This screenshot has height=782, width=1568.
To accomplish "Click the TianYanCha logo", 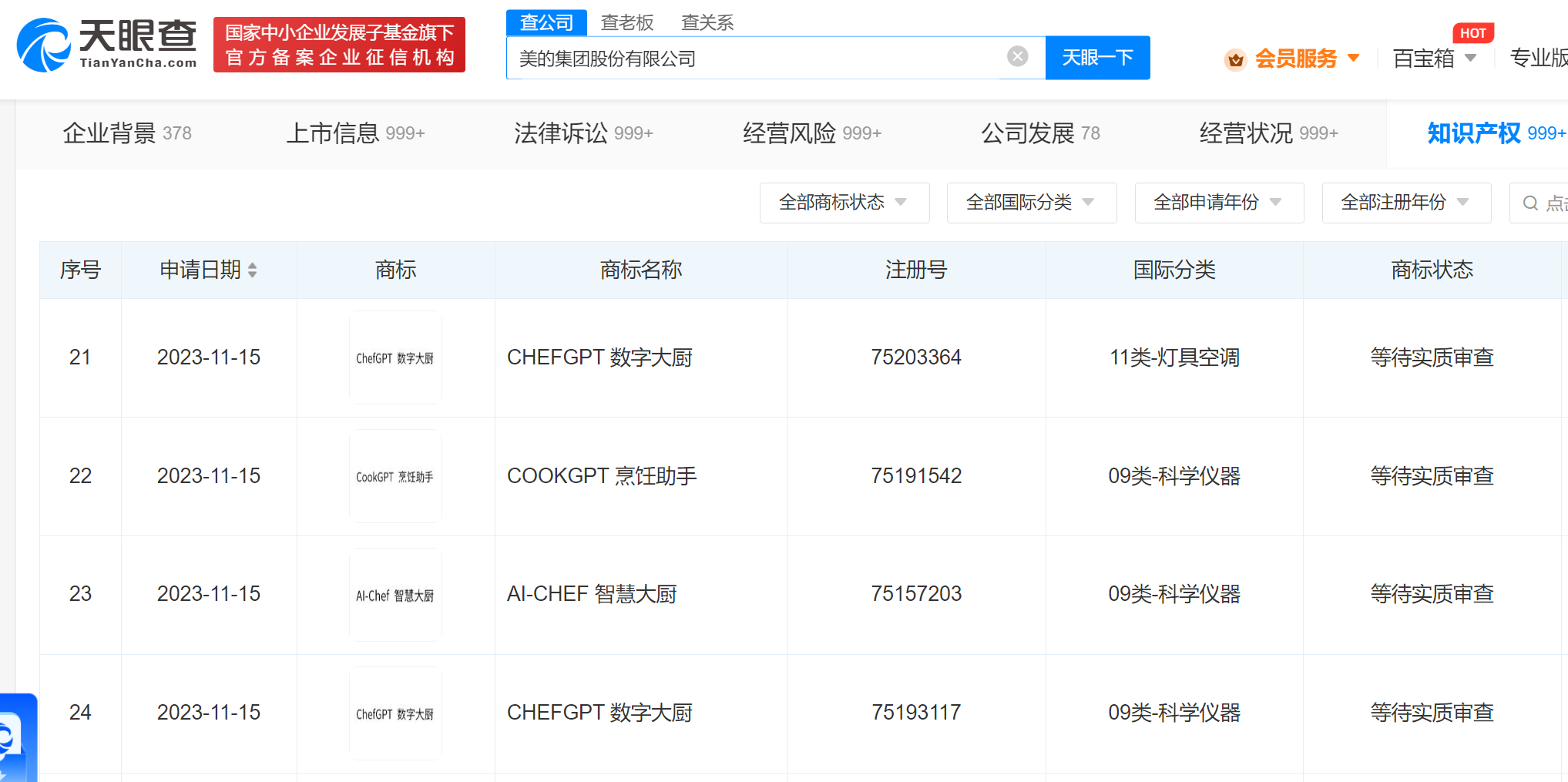I will point(107,45).
